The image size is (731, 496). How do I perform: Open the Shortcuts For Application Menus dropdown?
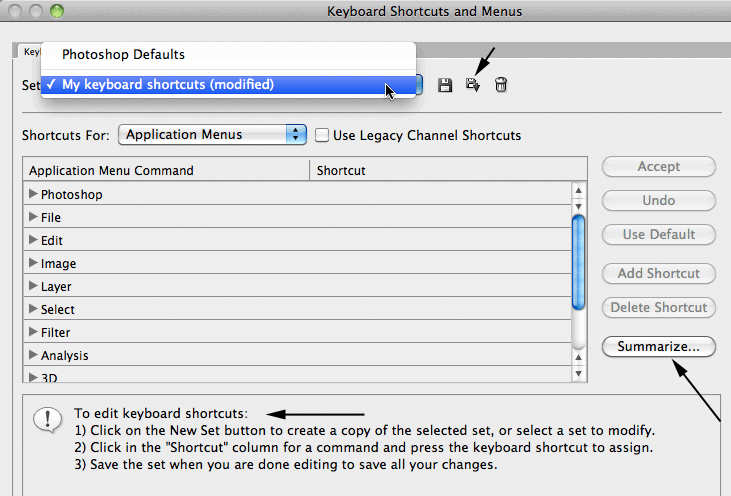tap(213, 135)
